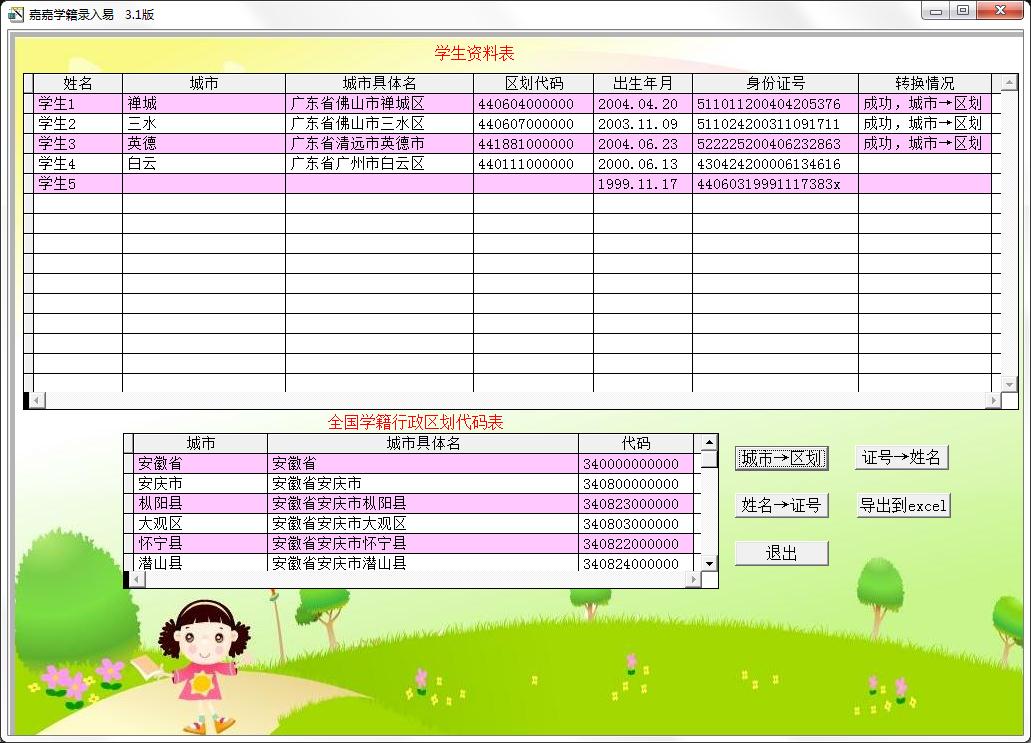The image size is (1031, 743).
Task: Click the 转换情况 column header
Action: [924, 84]
